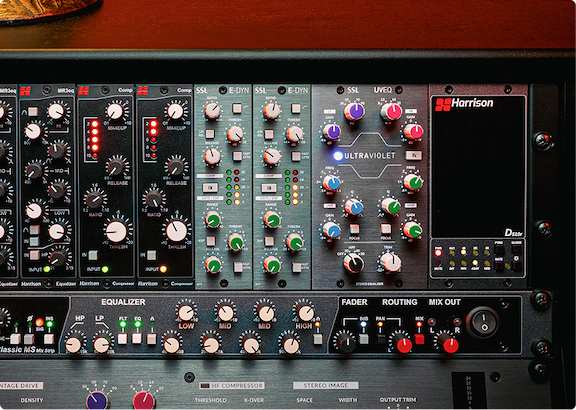
Task: Click the HP filter knob on the mix strip
Action: tap(73, 345)
